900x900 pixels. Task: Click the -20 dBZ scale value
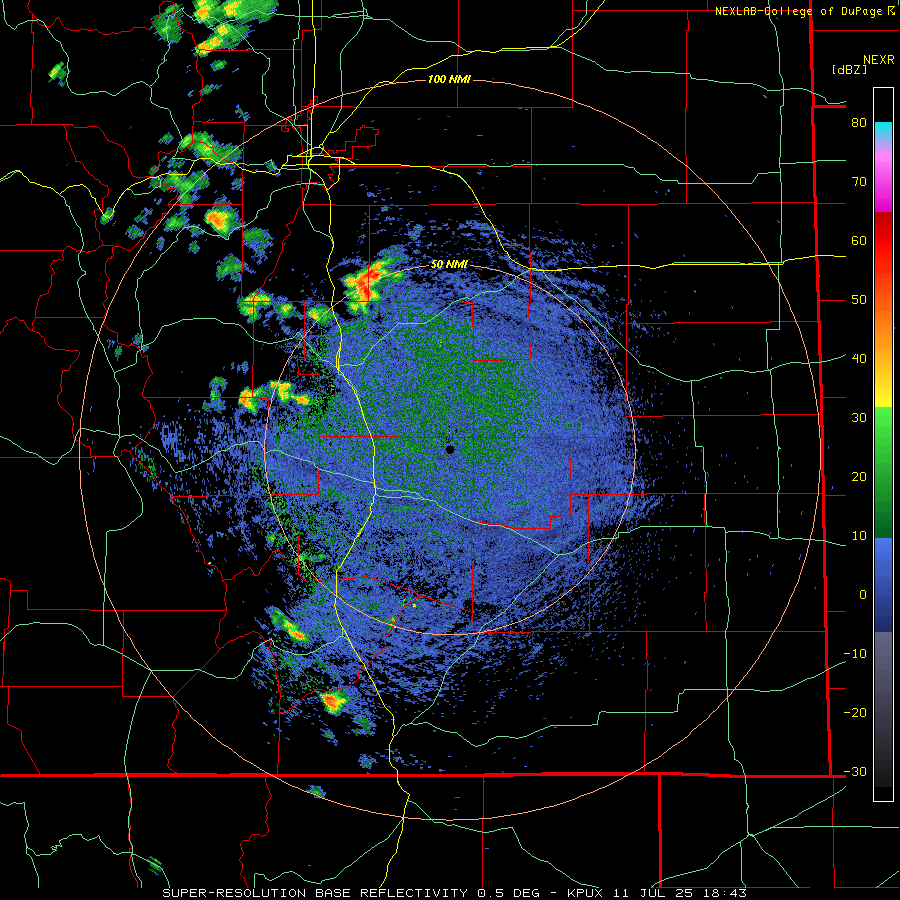[x=855, y=713]
